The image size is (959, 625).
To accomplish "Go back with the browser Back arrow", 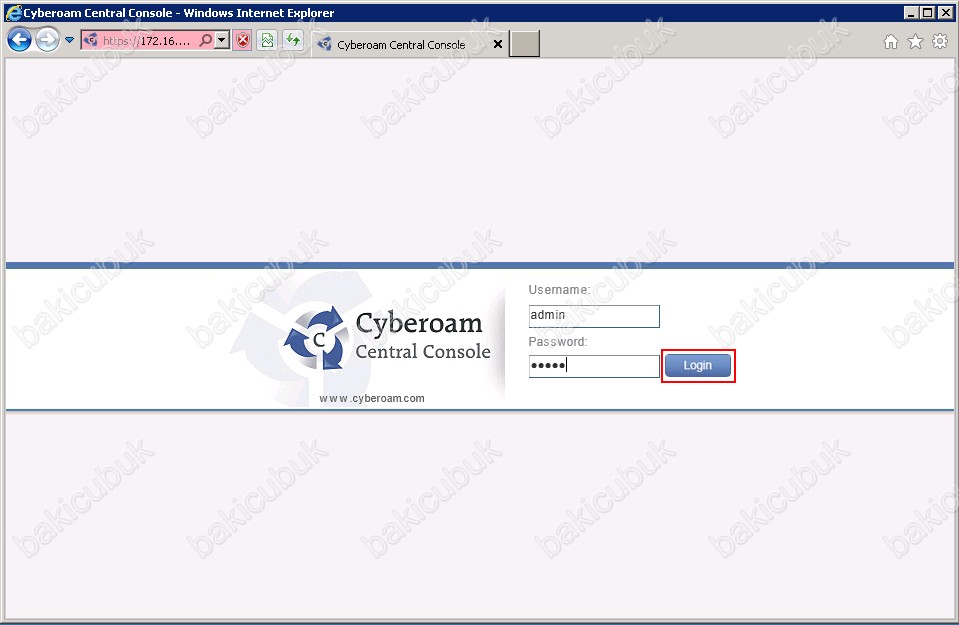I will [19, 40].
